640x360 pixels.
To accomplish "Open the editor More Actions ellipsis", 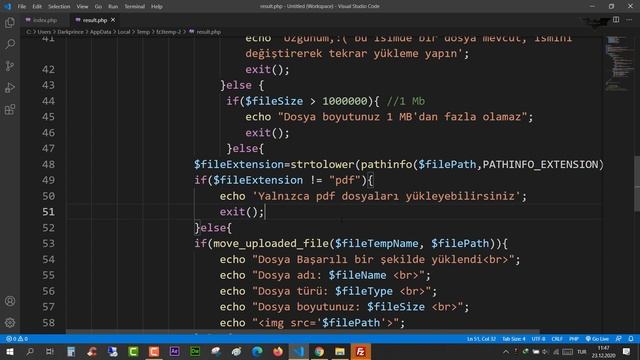I will coord(629,20).
